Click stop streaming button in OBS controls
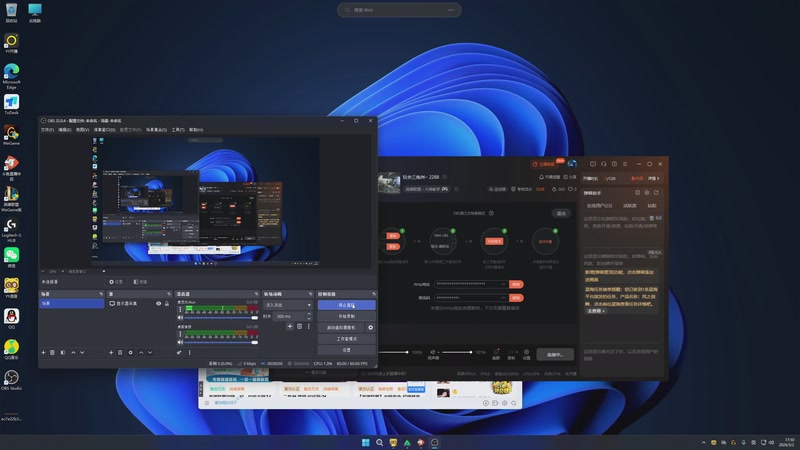This screenshot has width=800, height=450. click(346, 305)
